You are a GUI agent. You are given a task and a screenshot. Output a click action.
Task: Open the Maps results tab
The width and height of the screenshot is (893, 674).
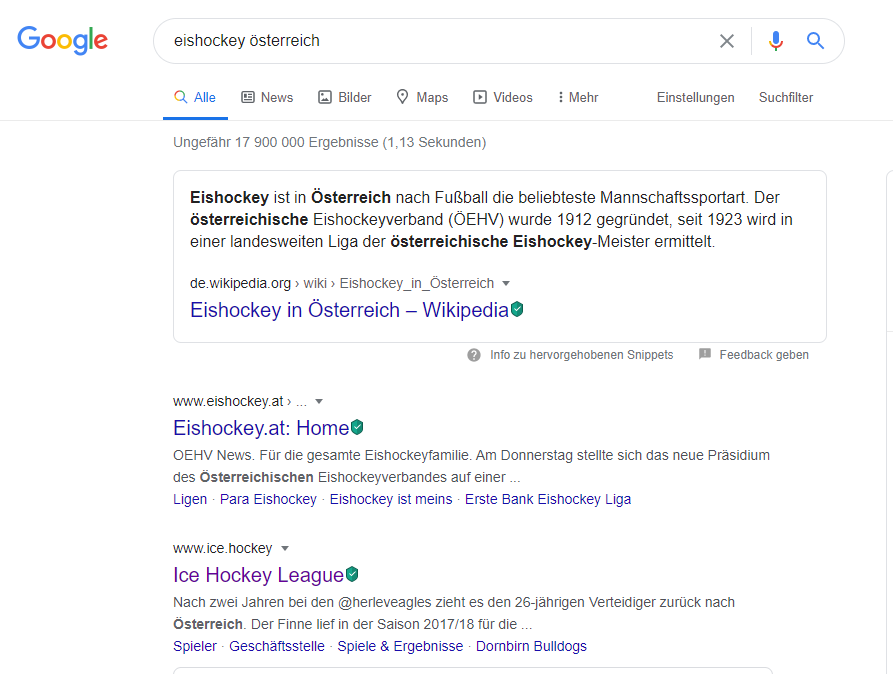point(422,97)
